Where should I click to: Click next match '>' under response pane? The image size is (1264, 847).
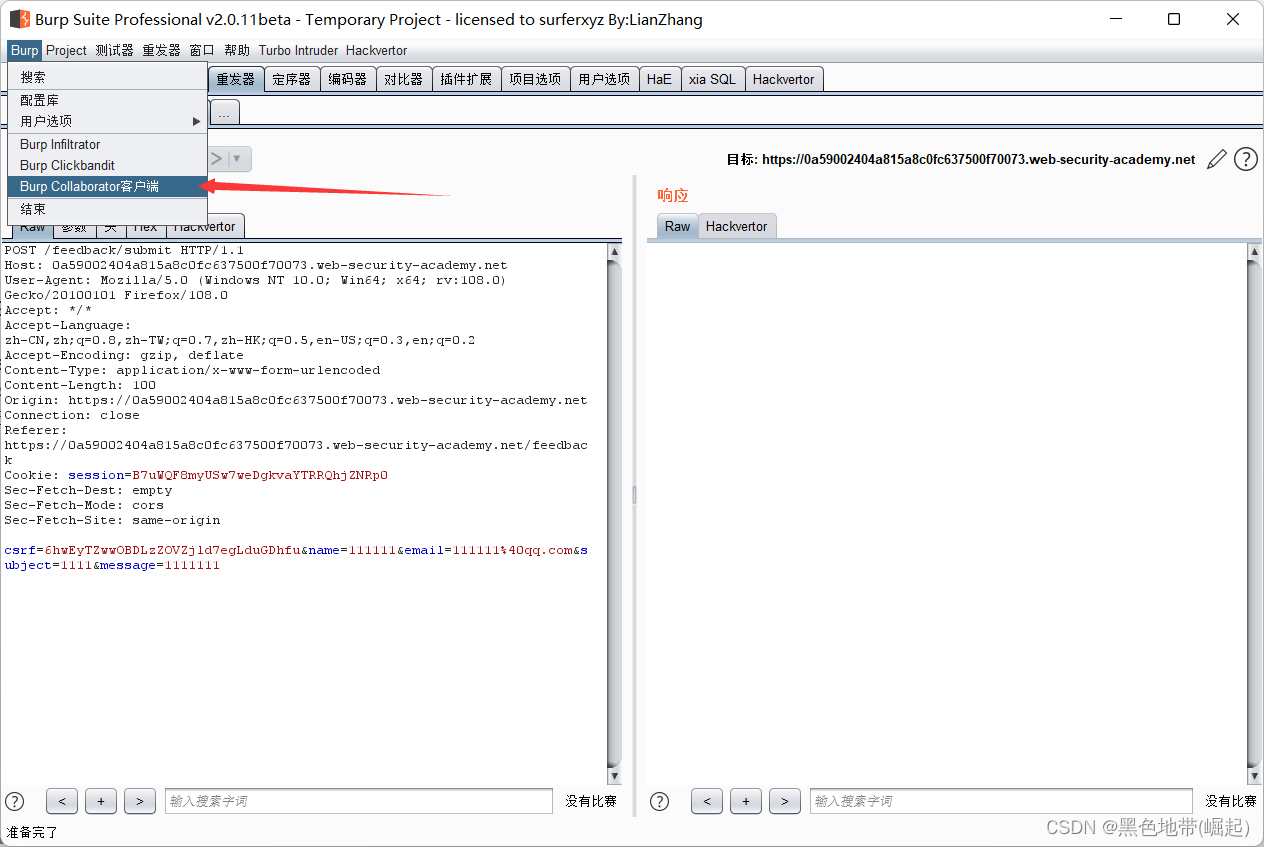point(785,801)
